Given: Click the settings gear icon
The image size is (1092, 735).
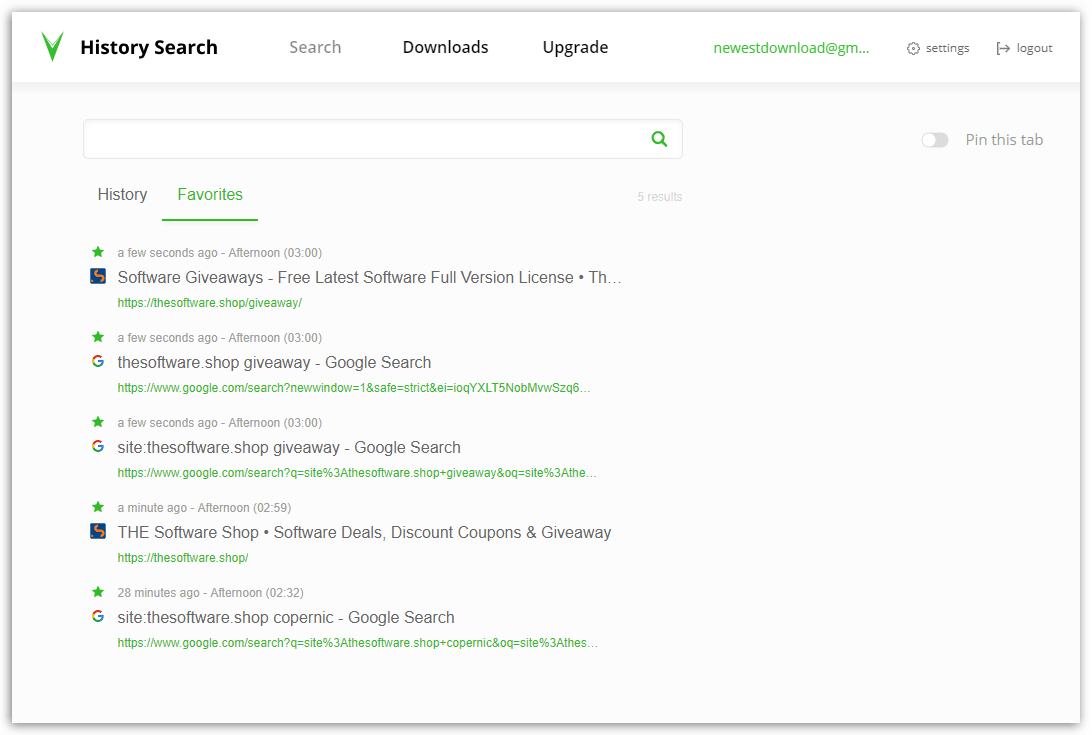Looking at the screenshot, I should click(913, 48).
